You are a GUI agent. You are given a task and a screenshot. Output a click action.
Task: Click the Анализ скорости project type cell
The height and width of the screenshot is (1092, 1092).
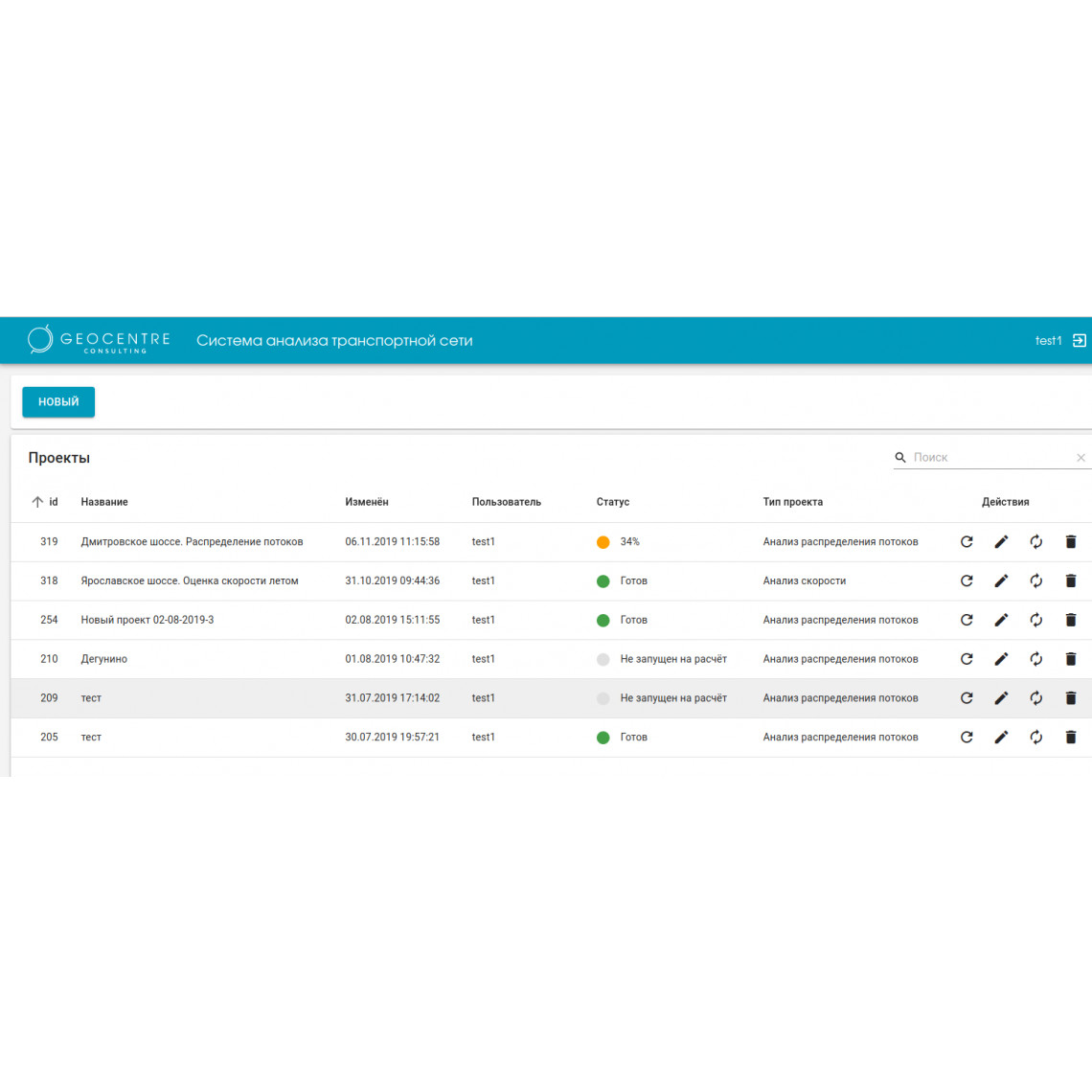[805, 580]
